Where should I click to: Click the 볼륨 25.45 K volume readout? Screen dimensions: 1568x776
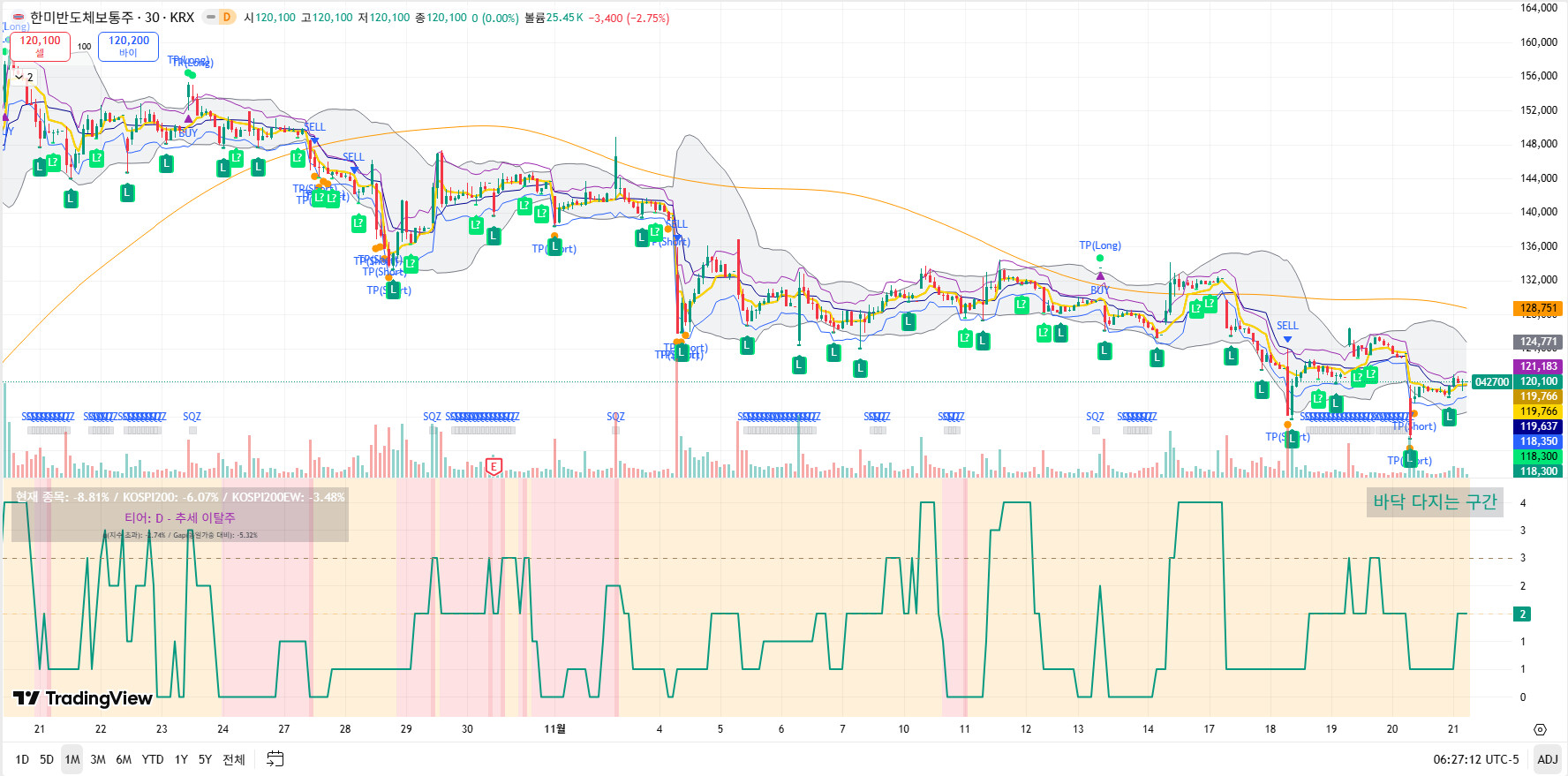554,18
